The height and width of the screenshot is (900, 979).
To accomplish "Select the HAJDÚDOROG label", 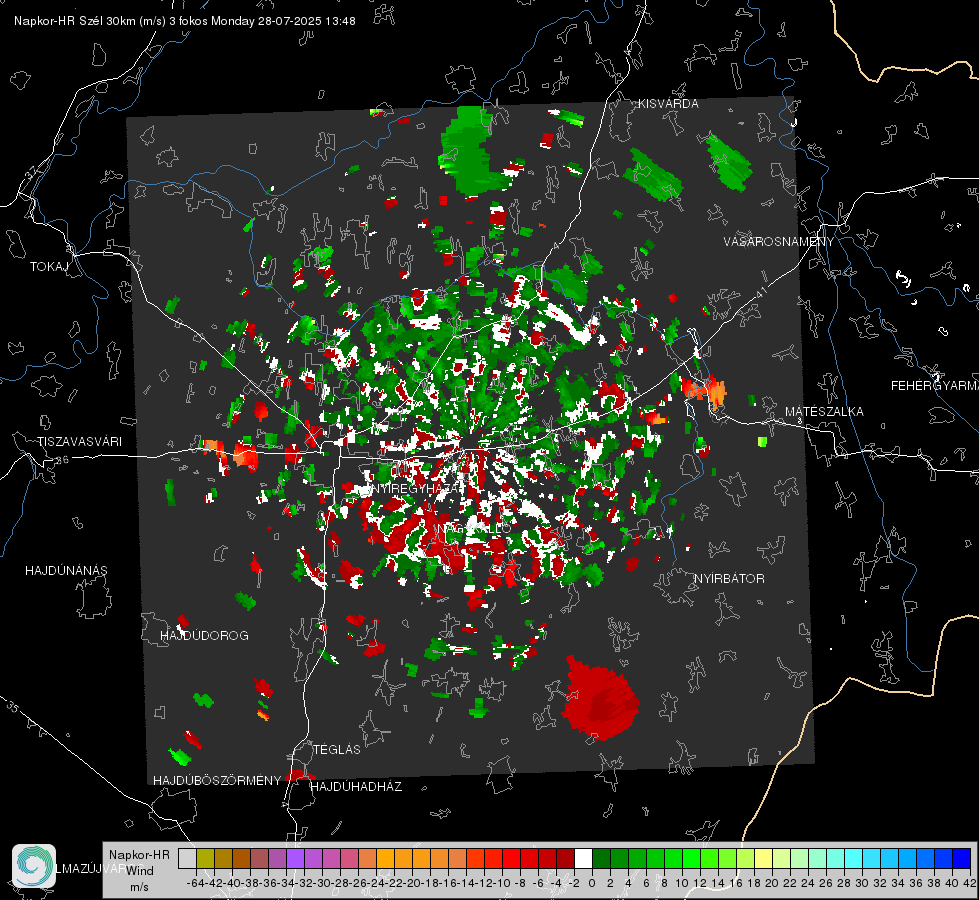I will tap(204, 635).
